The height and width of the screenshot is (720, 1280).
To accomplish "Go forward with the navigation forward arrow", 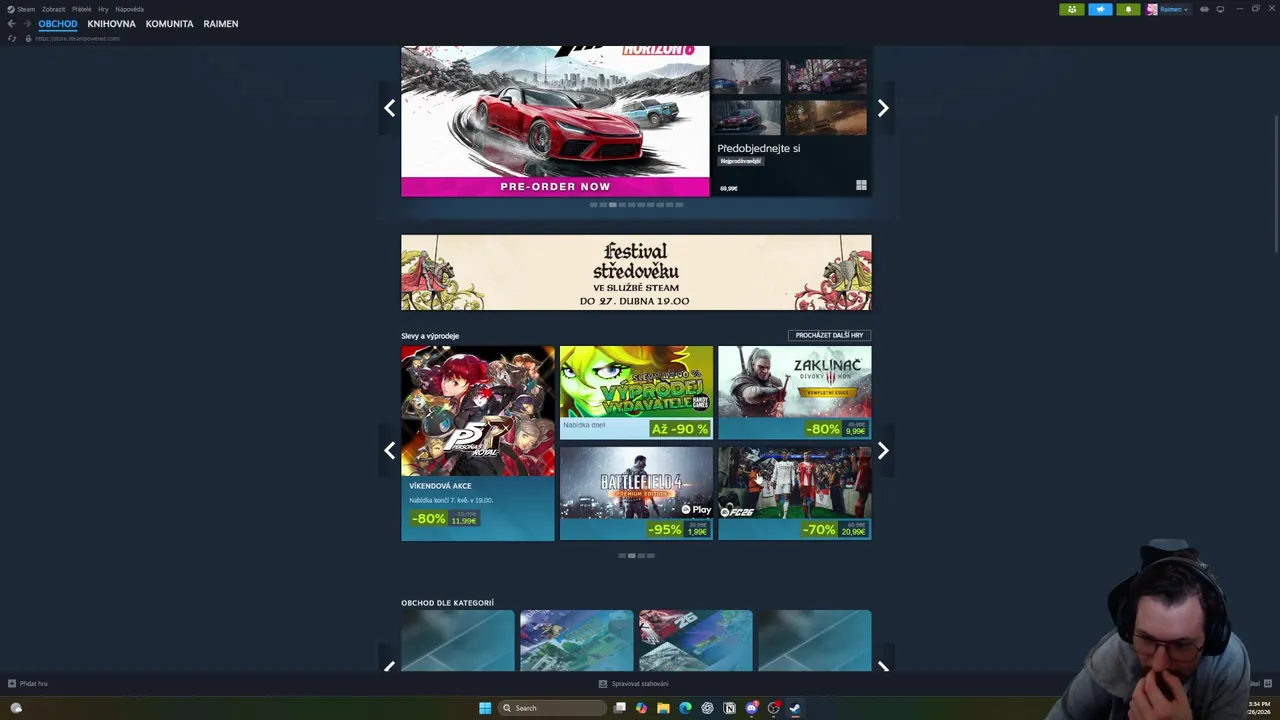I will pyautogui.click(x=27, y=24).
